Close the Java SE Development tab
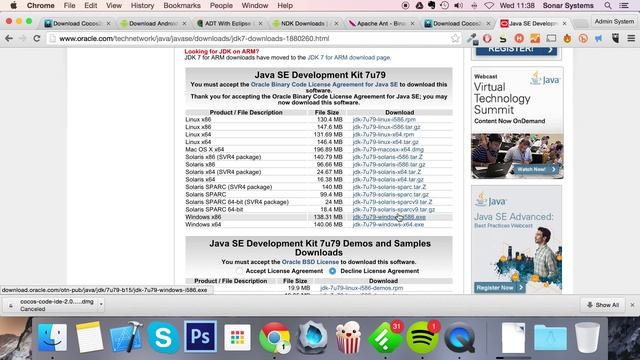The height and width of the screenshot is (360, 640). tap(564, 24)
